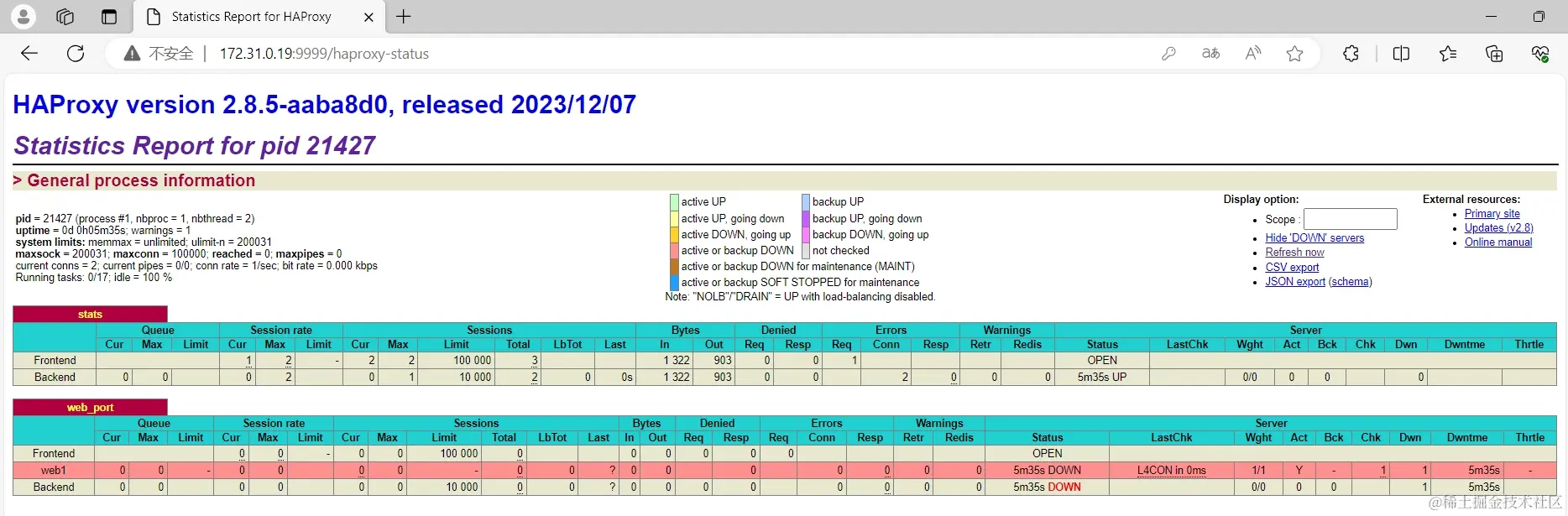Click the stats Backend row label

coord(55,378)
